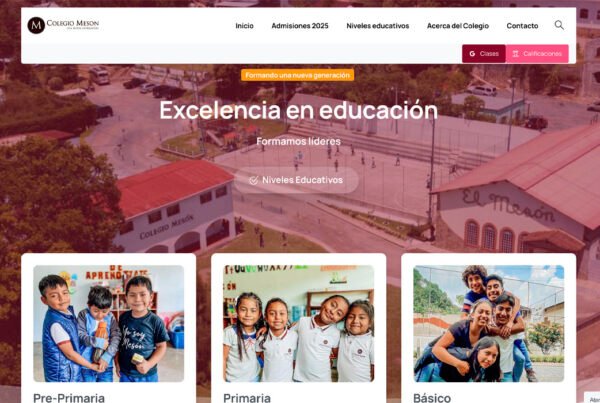600x403 pixels.
Task: Click the Google icon on Clases button
Action: click(x=472, y=54)
